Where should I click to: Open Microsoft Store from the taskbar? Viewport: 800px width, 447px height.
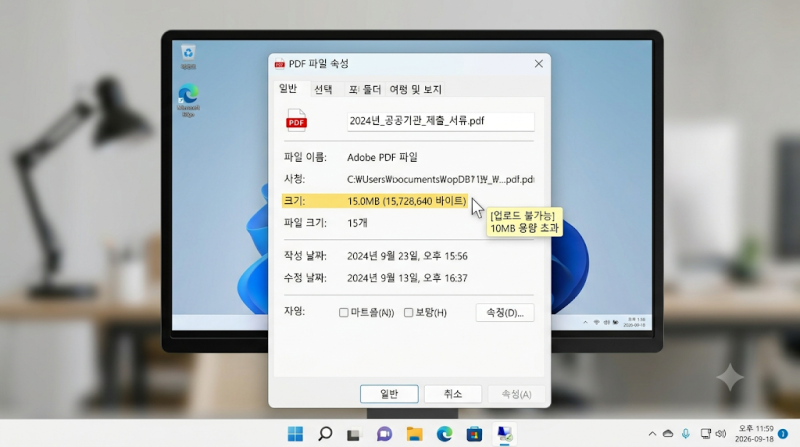coord(474,434)
